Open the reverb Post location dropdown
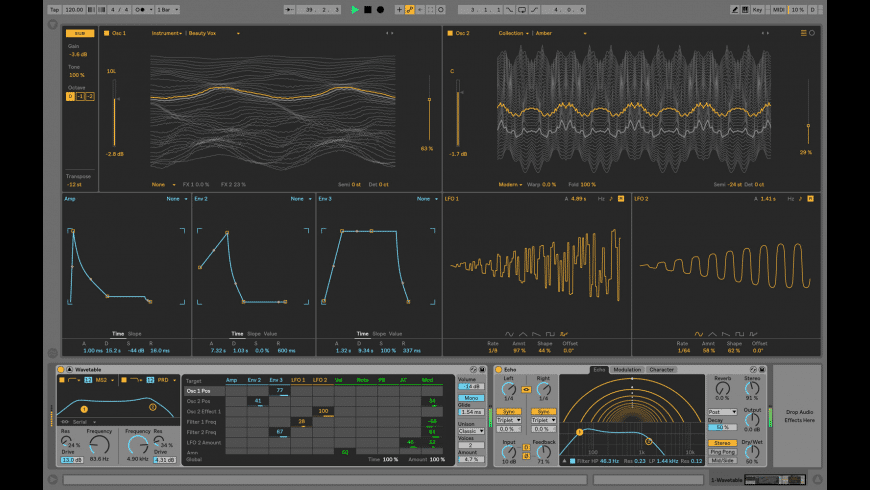This screenshot has width=870, height=490. [723, 411]
